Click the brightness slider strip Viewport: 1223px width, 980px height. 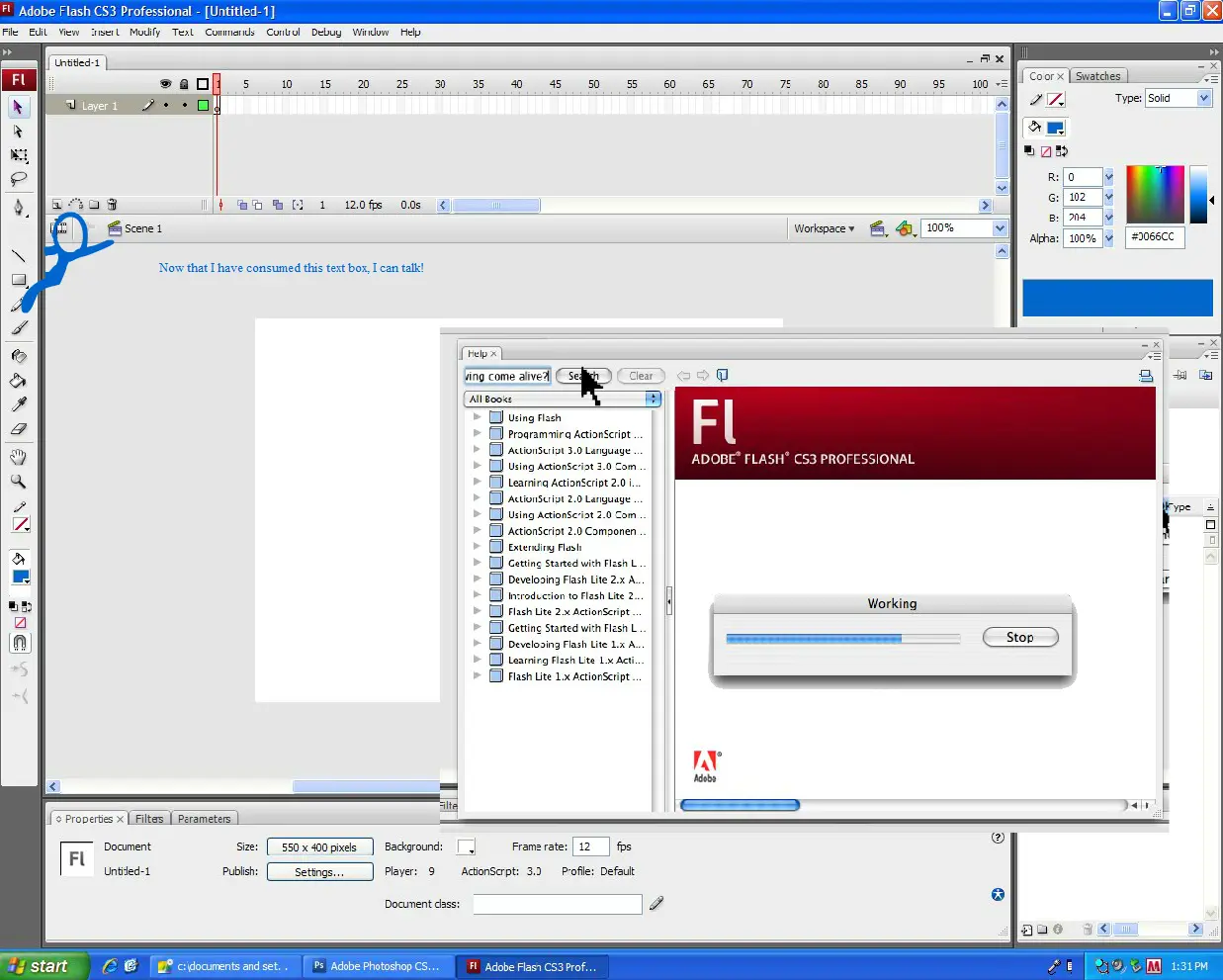(1198, 194)
